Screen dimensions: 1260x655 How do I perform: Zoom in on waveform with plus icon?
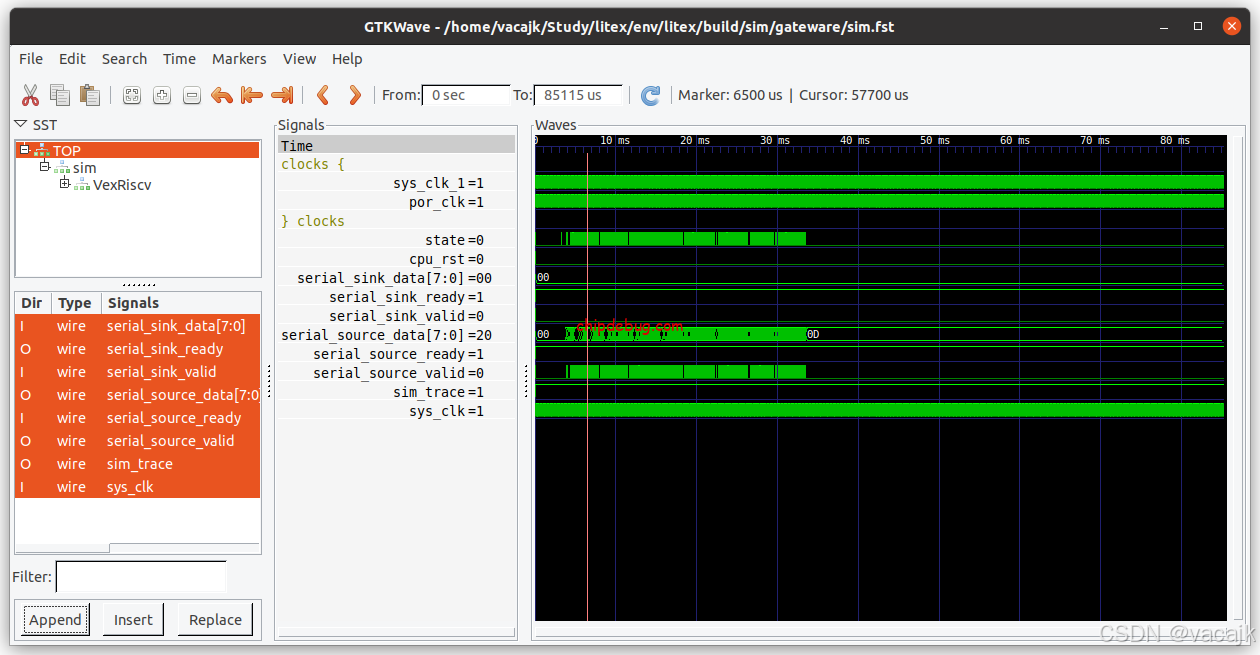161,94
